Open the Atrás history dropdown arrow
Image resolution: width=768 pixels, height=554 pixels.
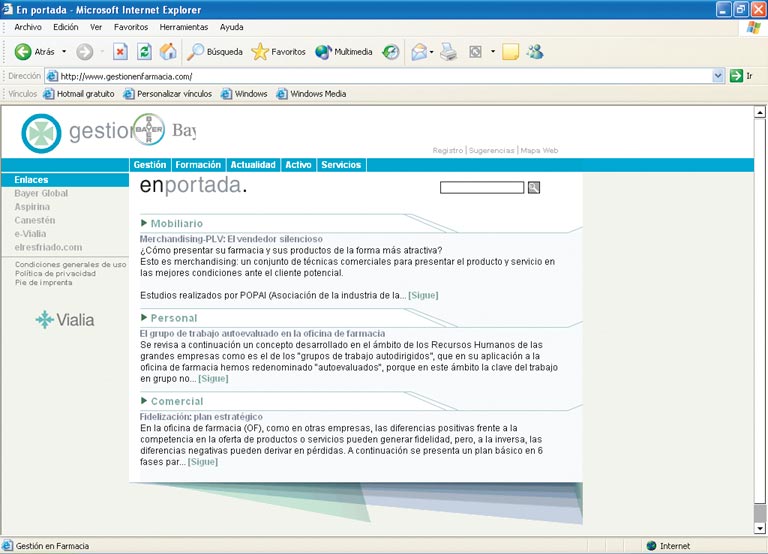point(64,51)
